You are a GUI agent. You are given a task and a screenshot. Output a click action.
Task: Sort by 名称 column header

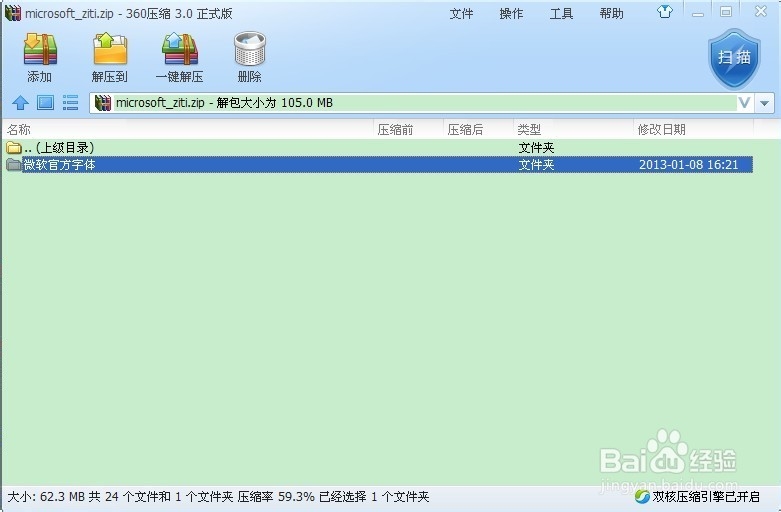[x=188, y=129]
